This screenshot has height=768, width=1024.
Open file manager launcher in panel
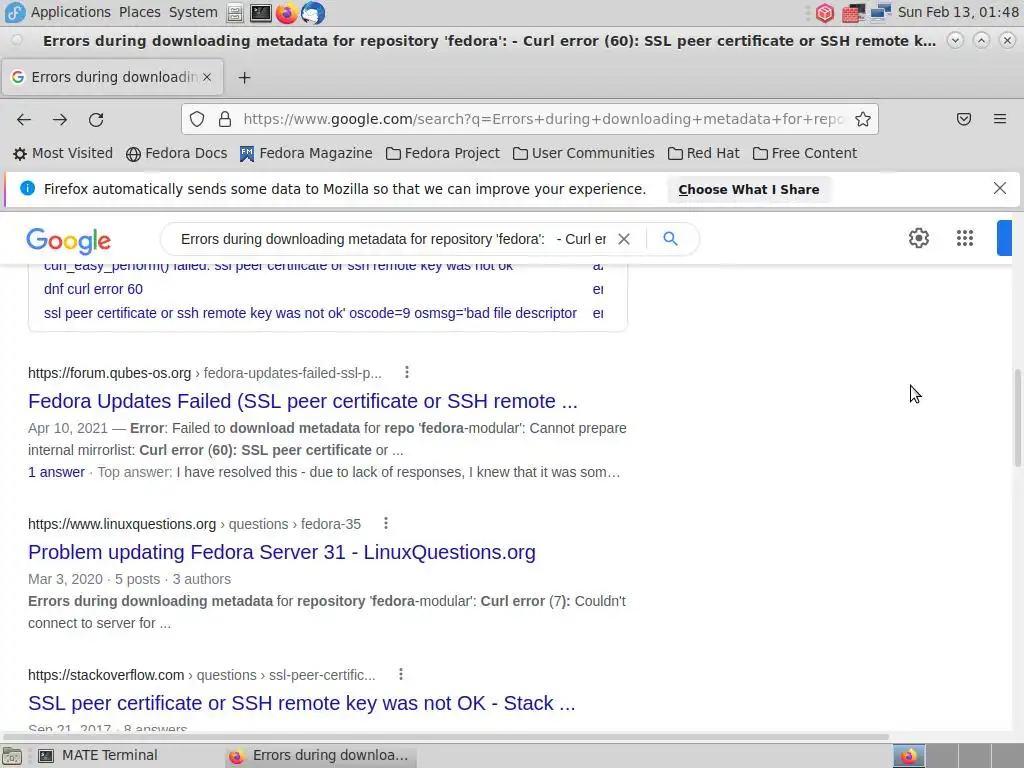coord(235,12)
